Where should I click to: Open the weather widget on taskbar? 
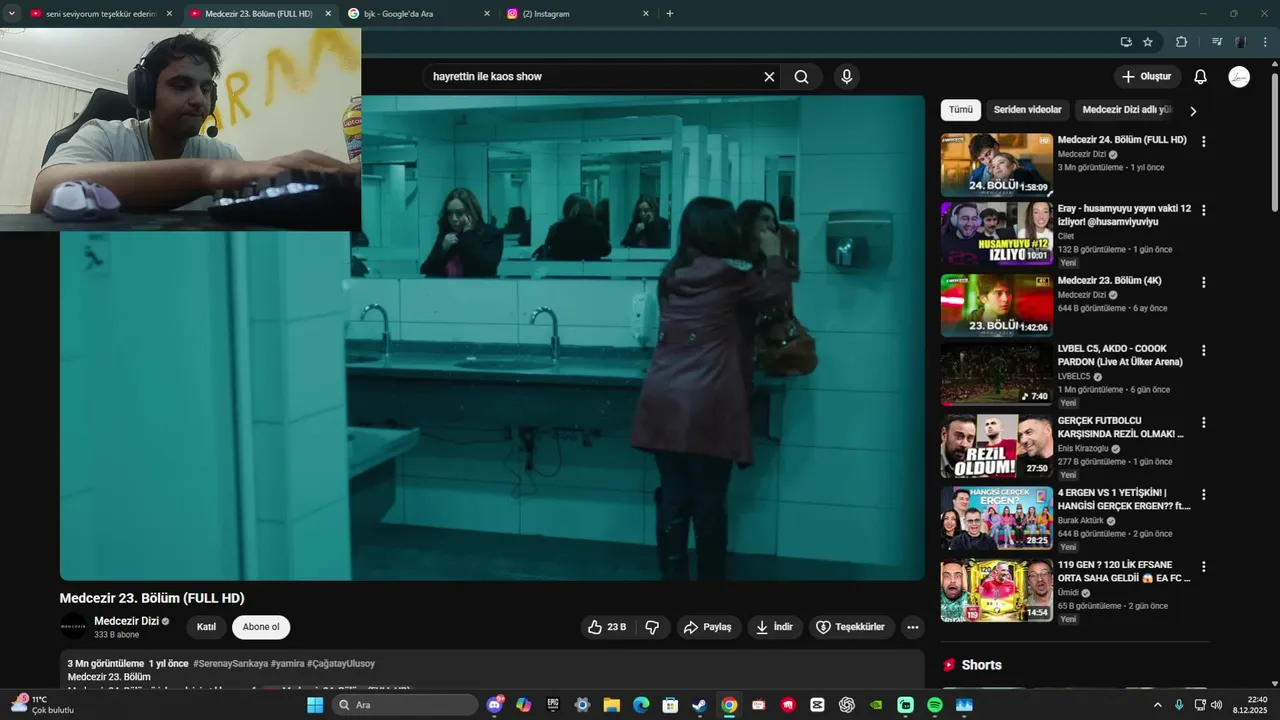[42, 704]
